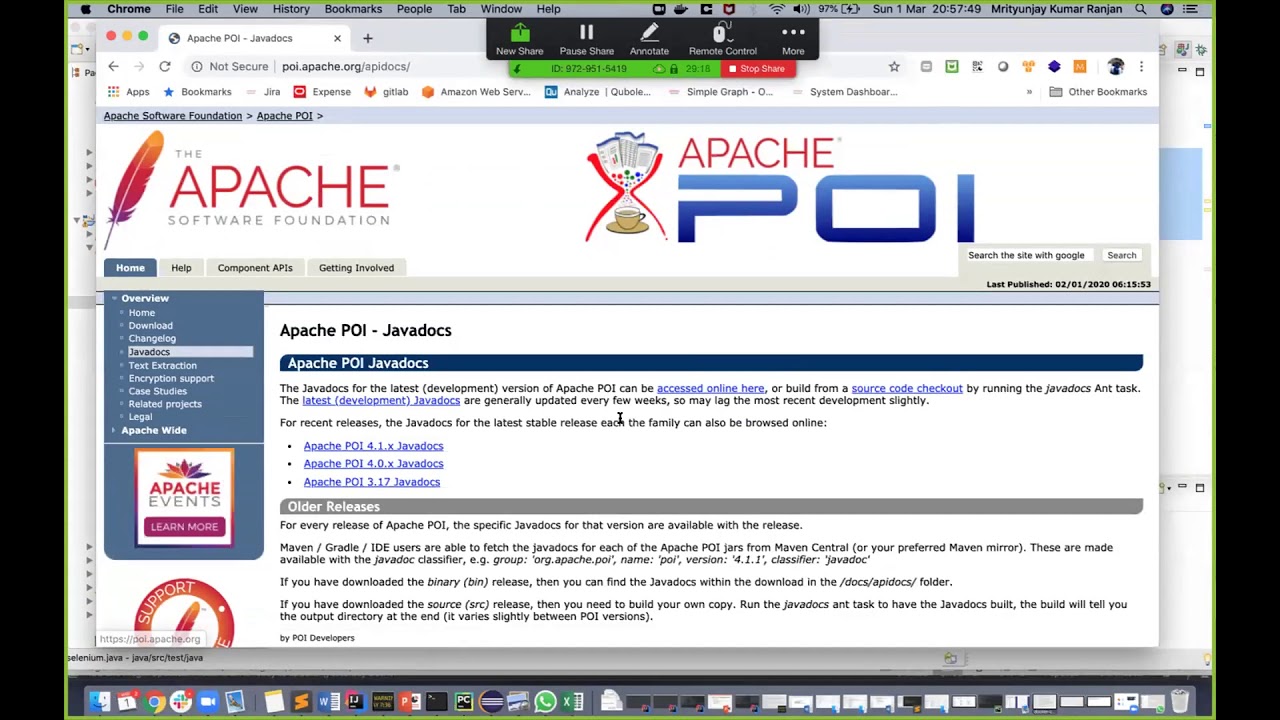
Task: Click the blue diamond extension icon
Action: [x=1054, y=66]
